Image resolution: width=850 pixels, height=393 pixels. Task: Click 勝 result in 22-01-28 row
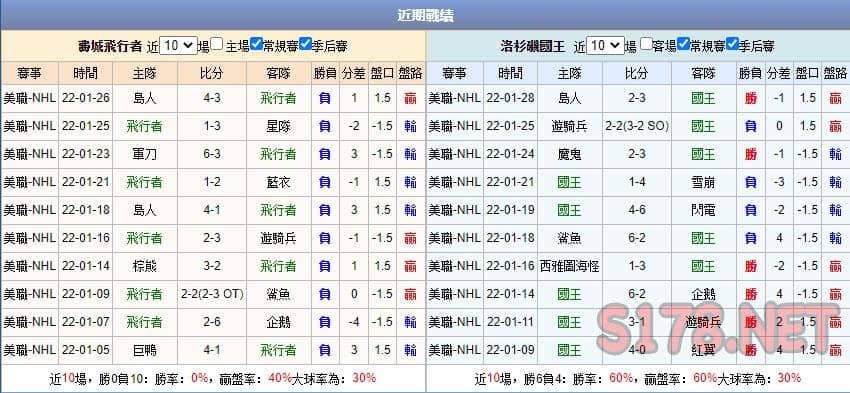coord(750,98)
